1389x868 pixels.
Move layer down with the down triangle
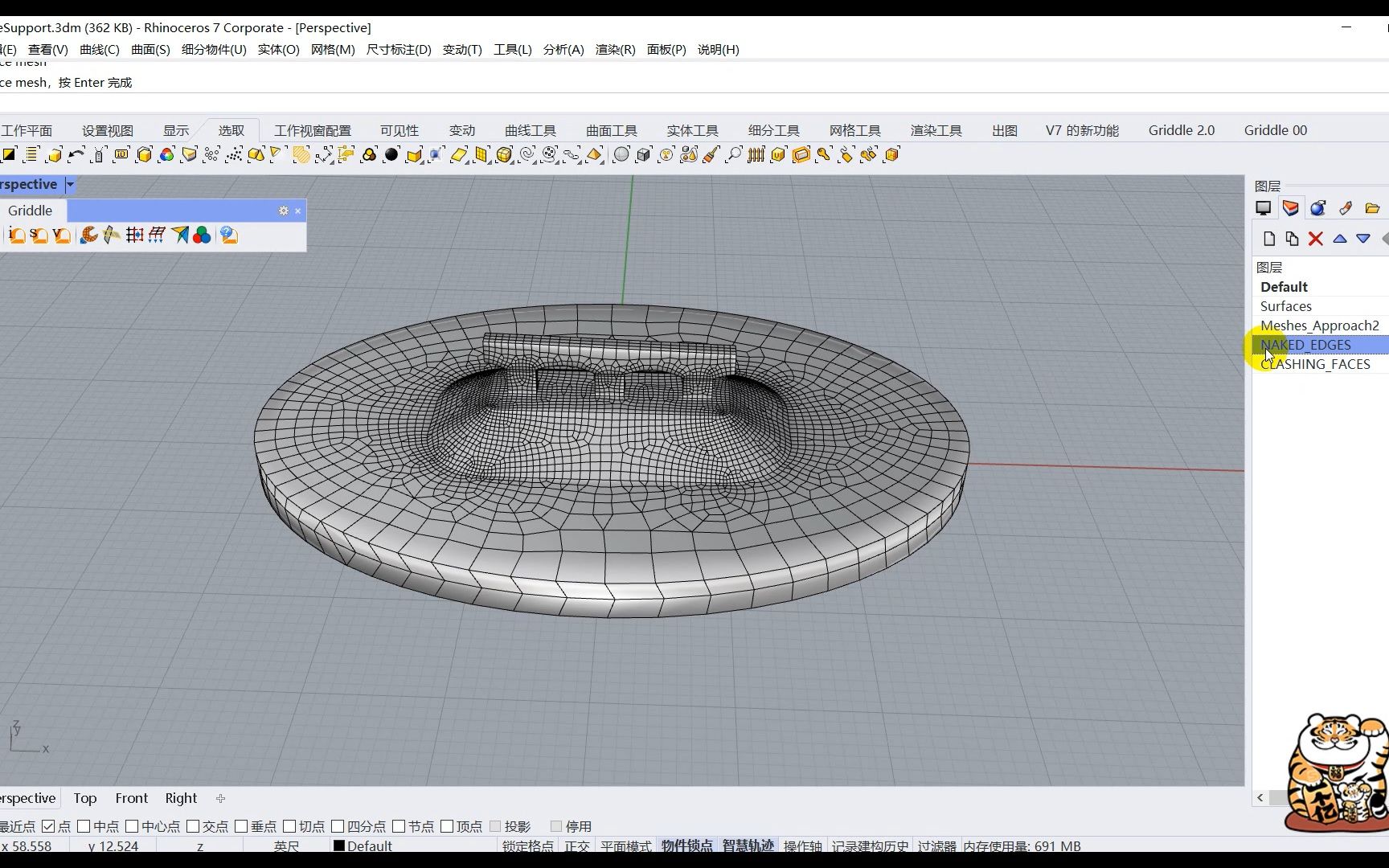click(x=1363, y=239)
